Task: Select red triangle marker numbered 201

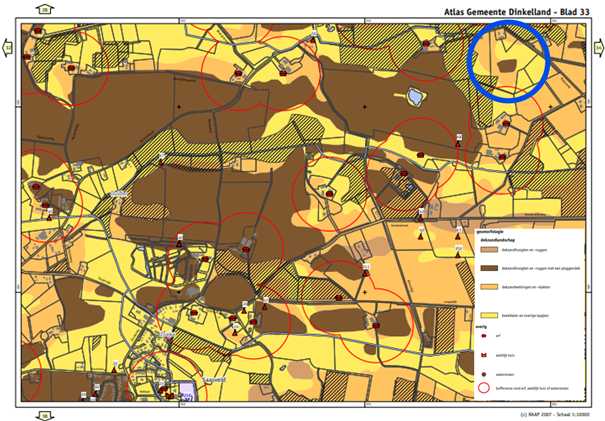Action: (x=366, y=274)
